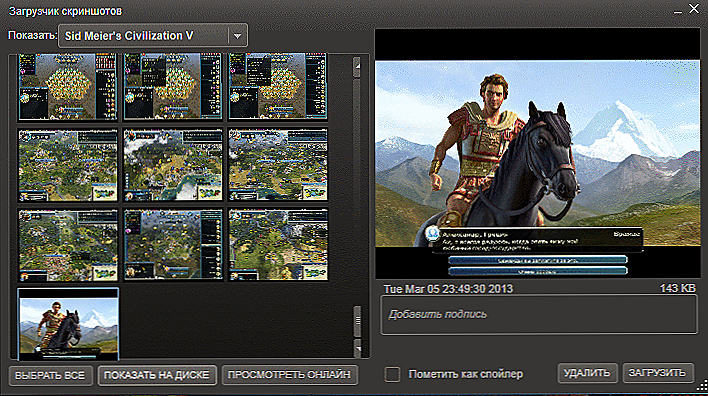Delete screenshot with 'УДАЛИТЬ' button
This screenshot has width=708, height=396.
pos(587,373)
